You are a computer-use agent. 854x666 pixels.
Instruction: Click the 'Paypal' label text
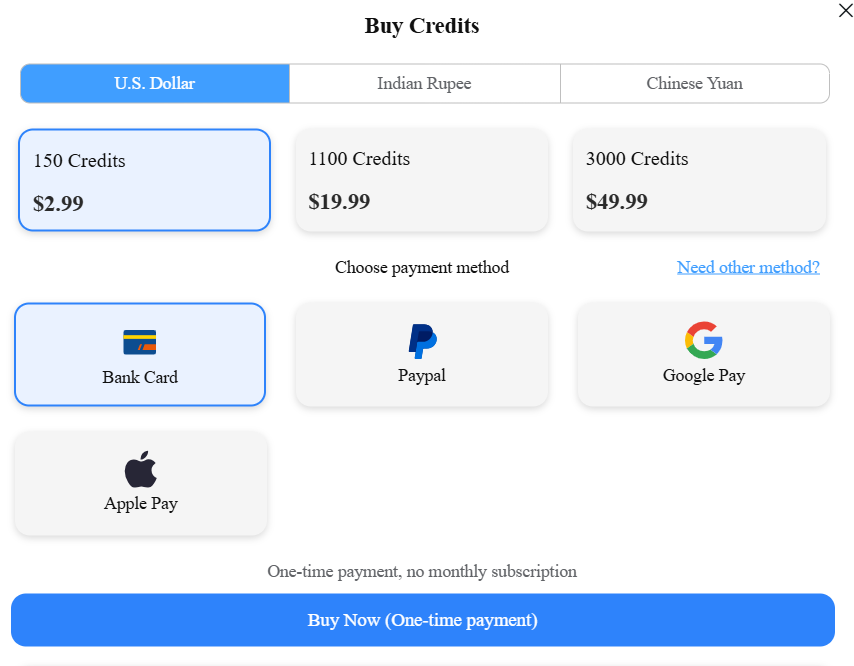(x=422, y=375)
